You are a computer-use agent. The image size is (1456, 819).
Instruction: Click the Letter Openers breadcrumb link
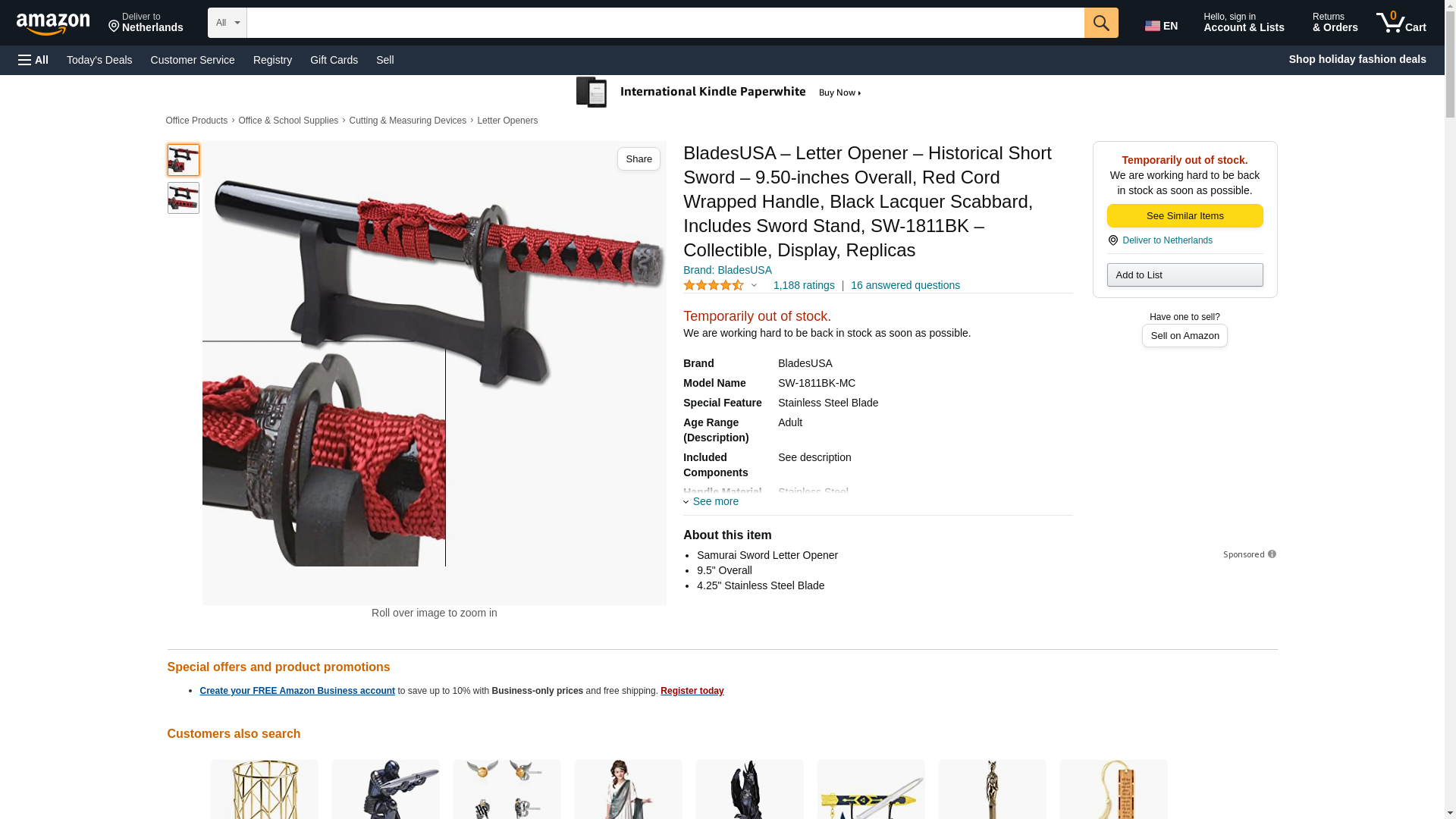[507, 121]
